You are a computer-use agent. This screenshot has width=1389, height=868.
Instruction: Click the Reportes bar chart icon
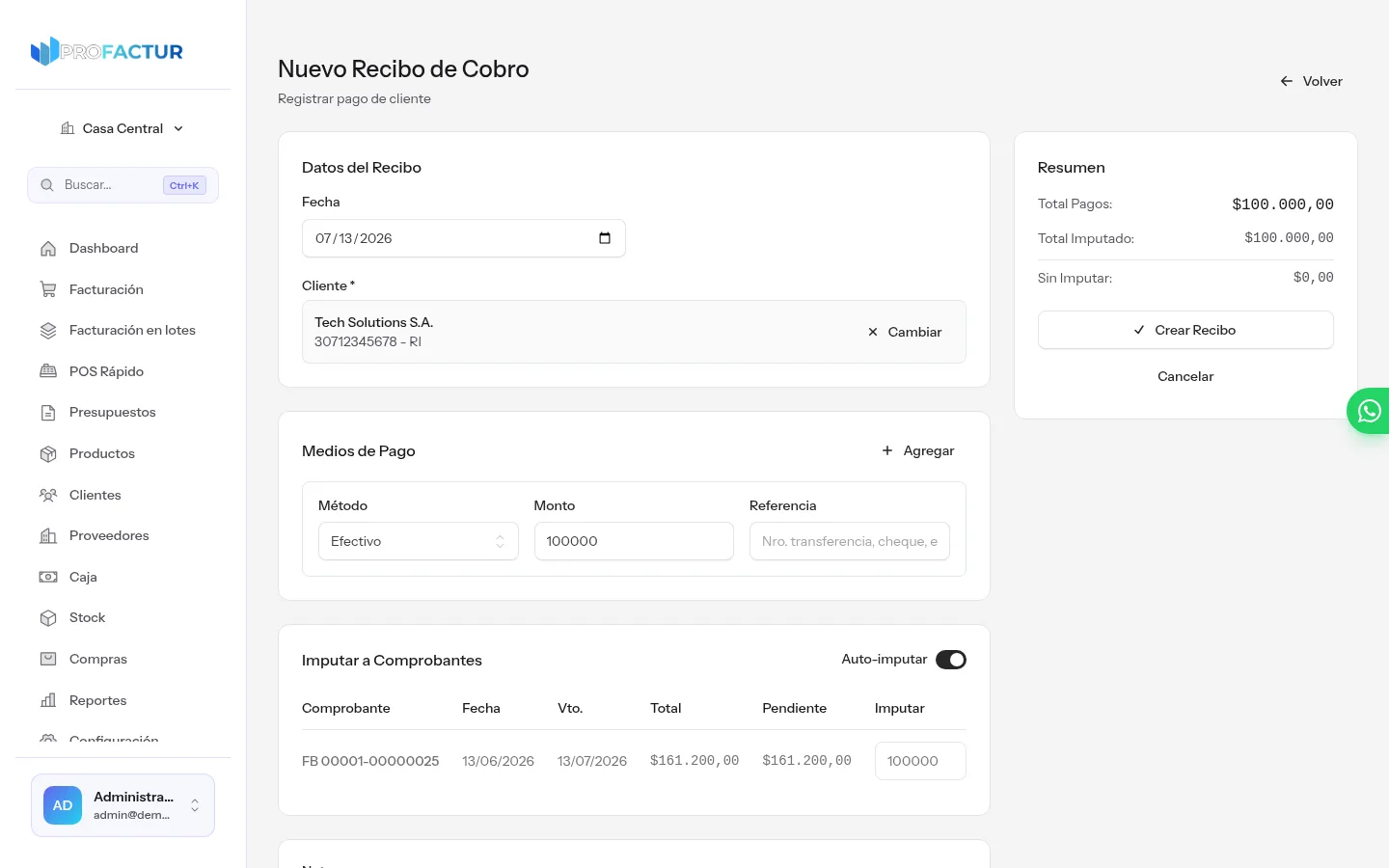[48, 700]
